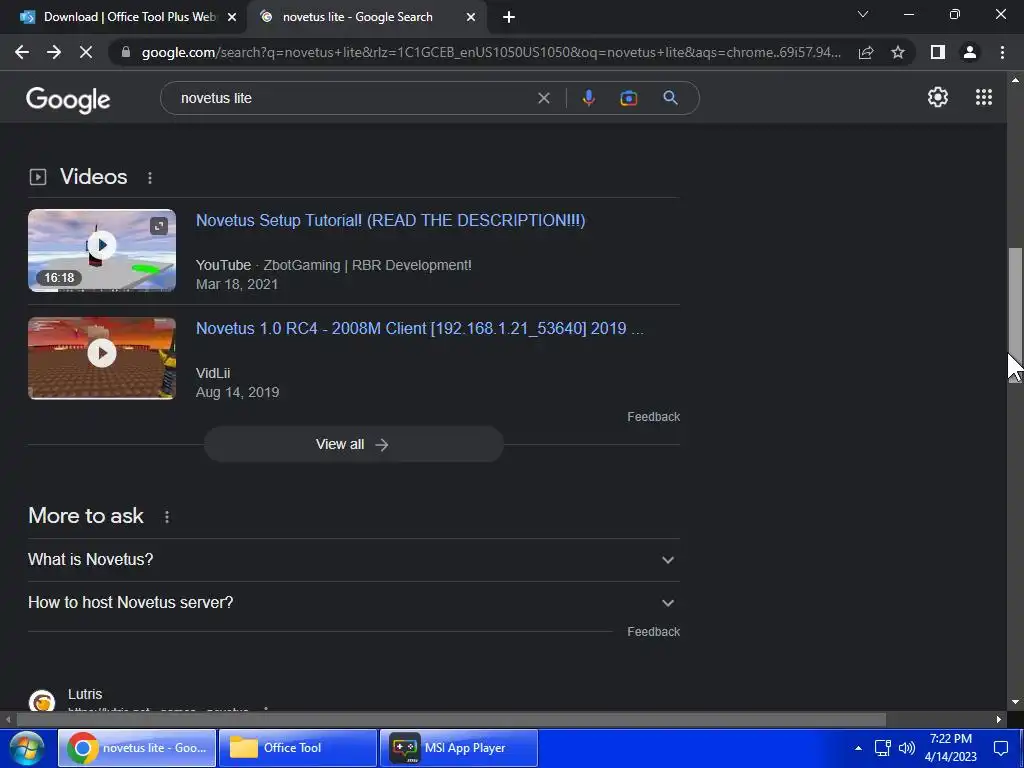
Task: Open Videos section options menu
Action: (x=150, y=178)
